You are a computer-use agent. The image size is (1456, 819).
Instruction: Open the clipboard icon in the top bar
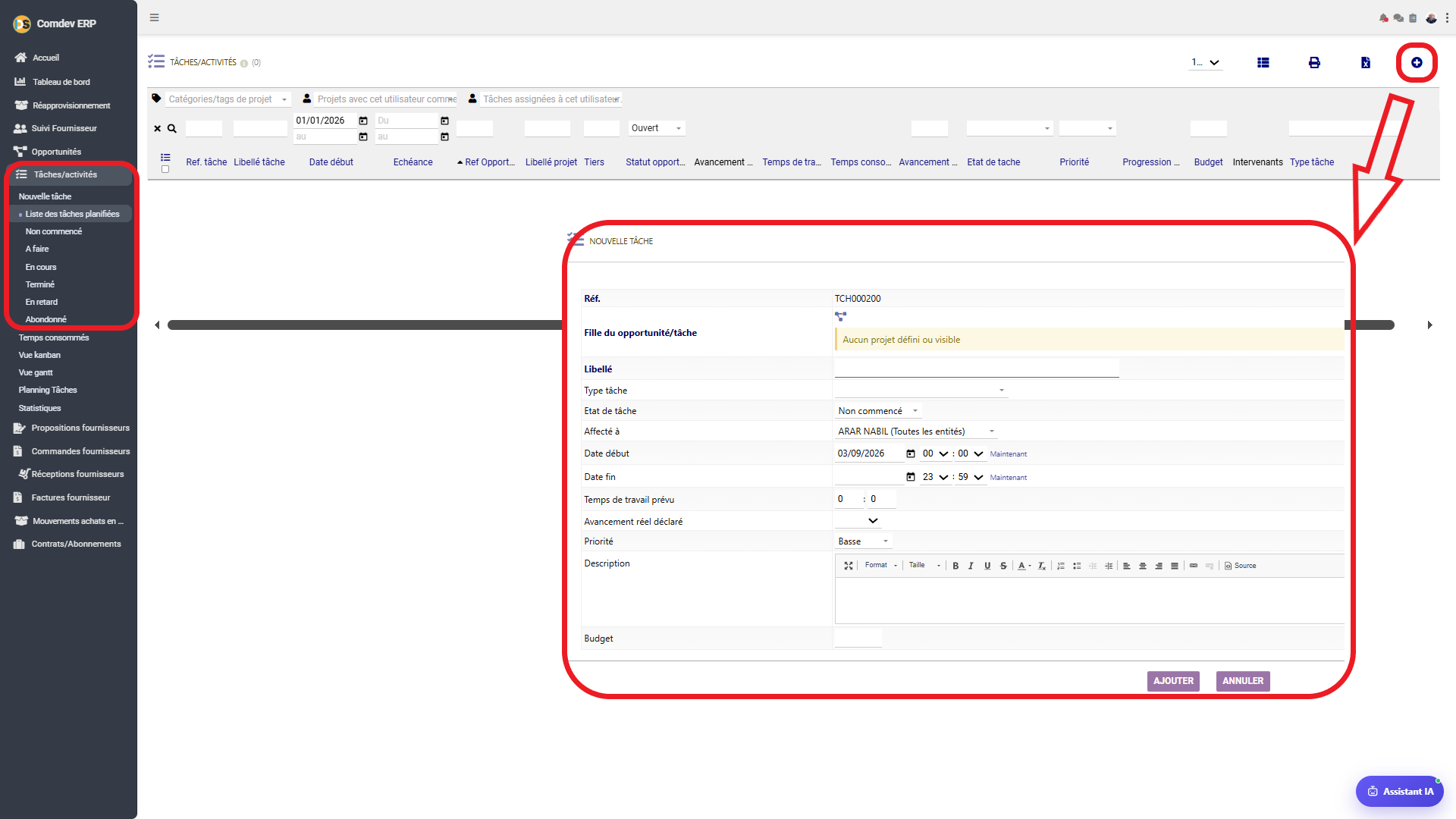click(x=1413, y=17)
